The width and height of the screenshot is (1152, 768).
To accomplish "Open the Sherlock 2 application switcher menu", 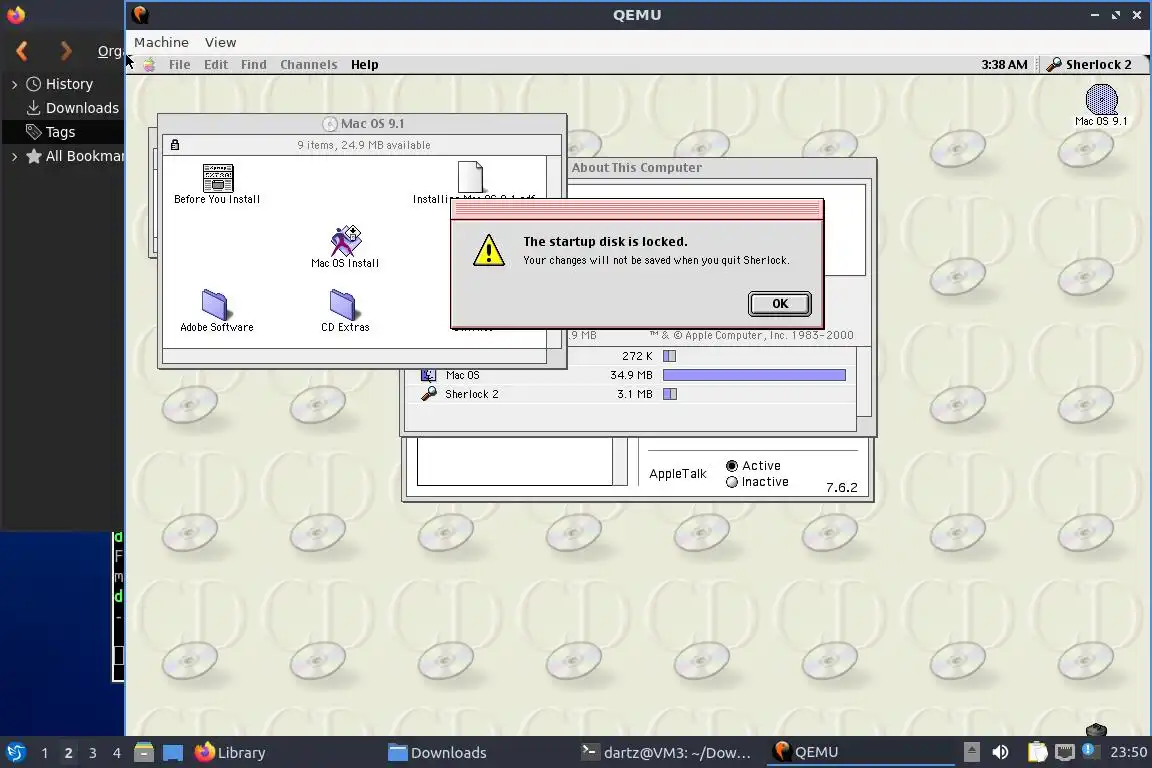I will coord(1090,65).
